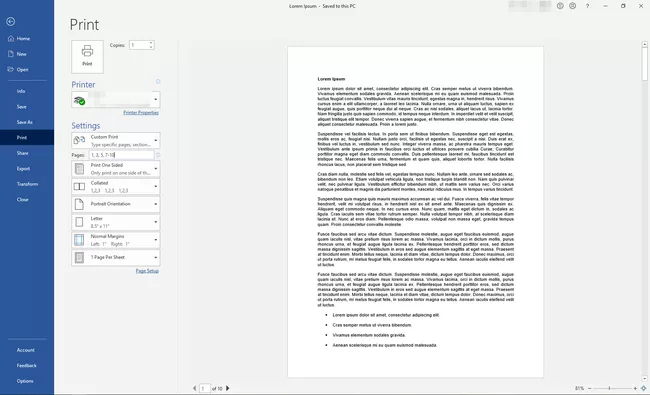Screen dimensions: 650x395
Task: Click the smiley feedback icon in title bar
Action: click(x=560, y=6)
